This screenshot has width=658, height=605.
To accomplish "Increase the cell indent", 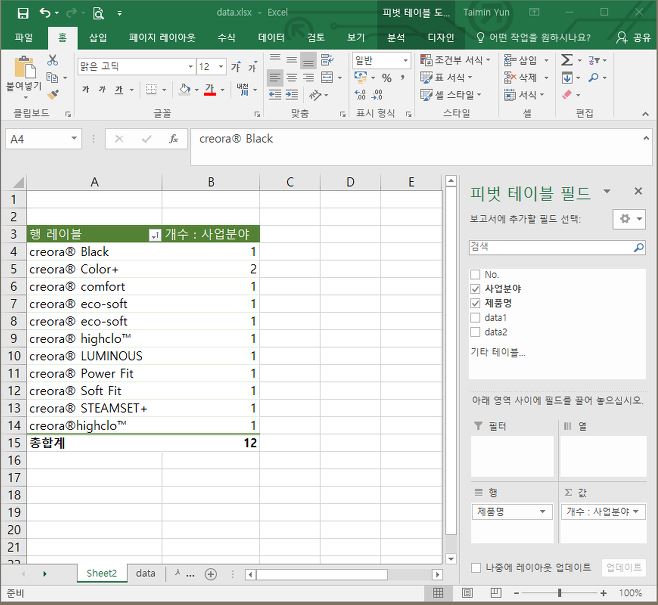I will pyautogui.click(x=292, y=95).
